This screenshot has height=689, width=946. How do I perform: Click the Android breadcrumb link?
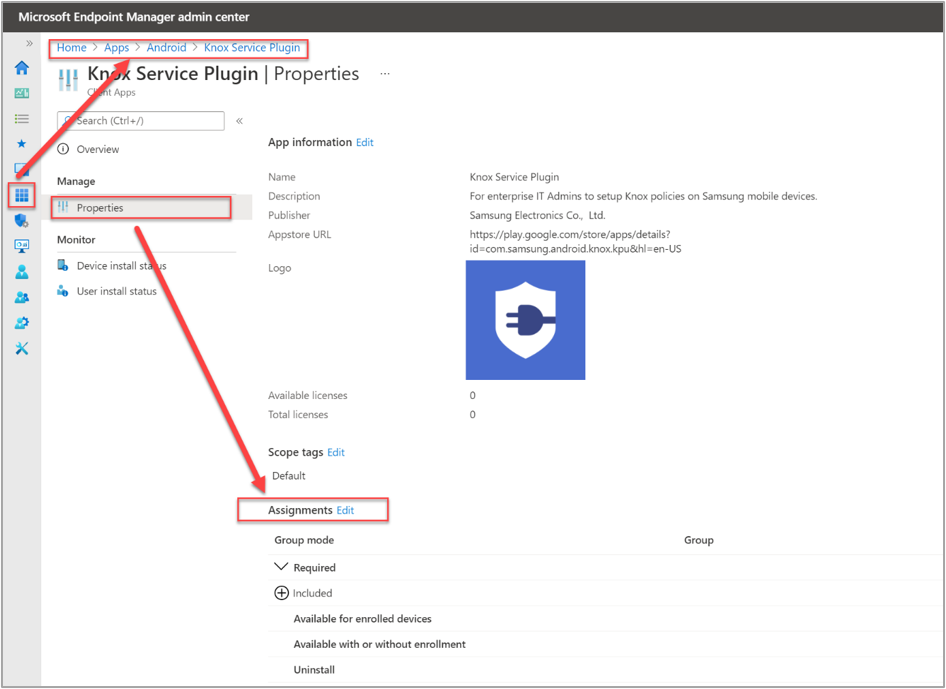click(x=167, y=47)
